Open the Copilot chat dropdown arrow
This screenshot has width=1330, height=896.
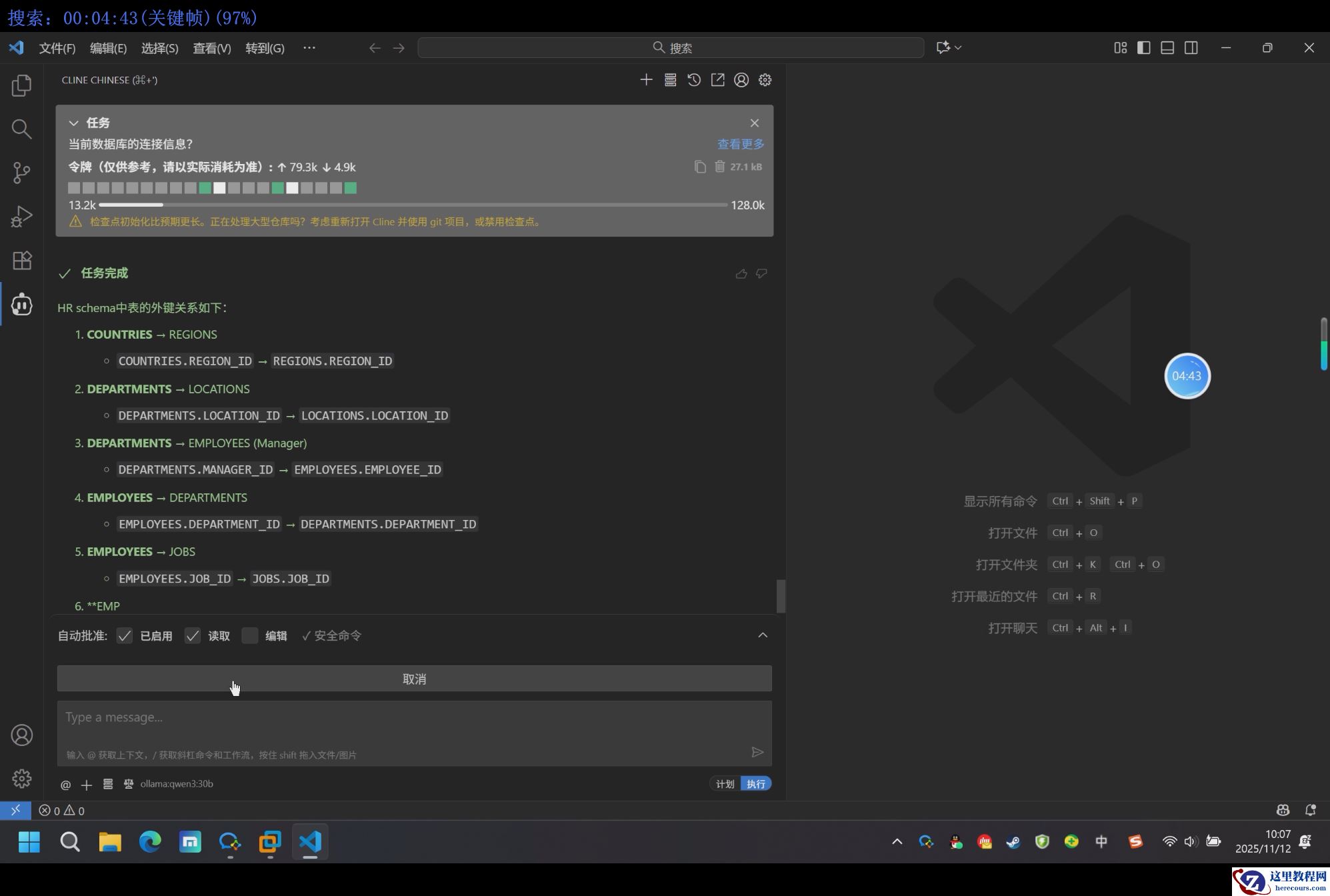coord(958,48)
